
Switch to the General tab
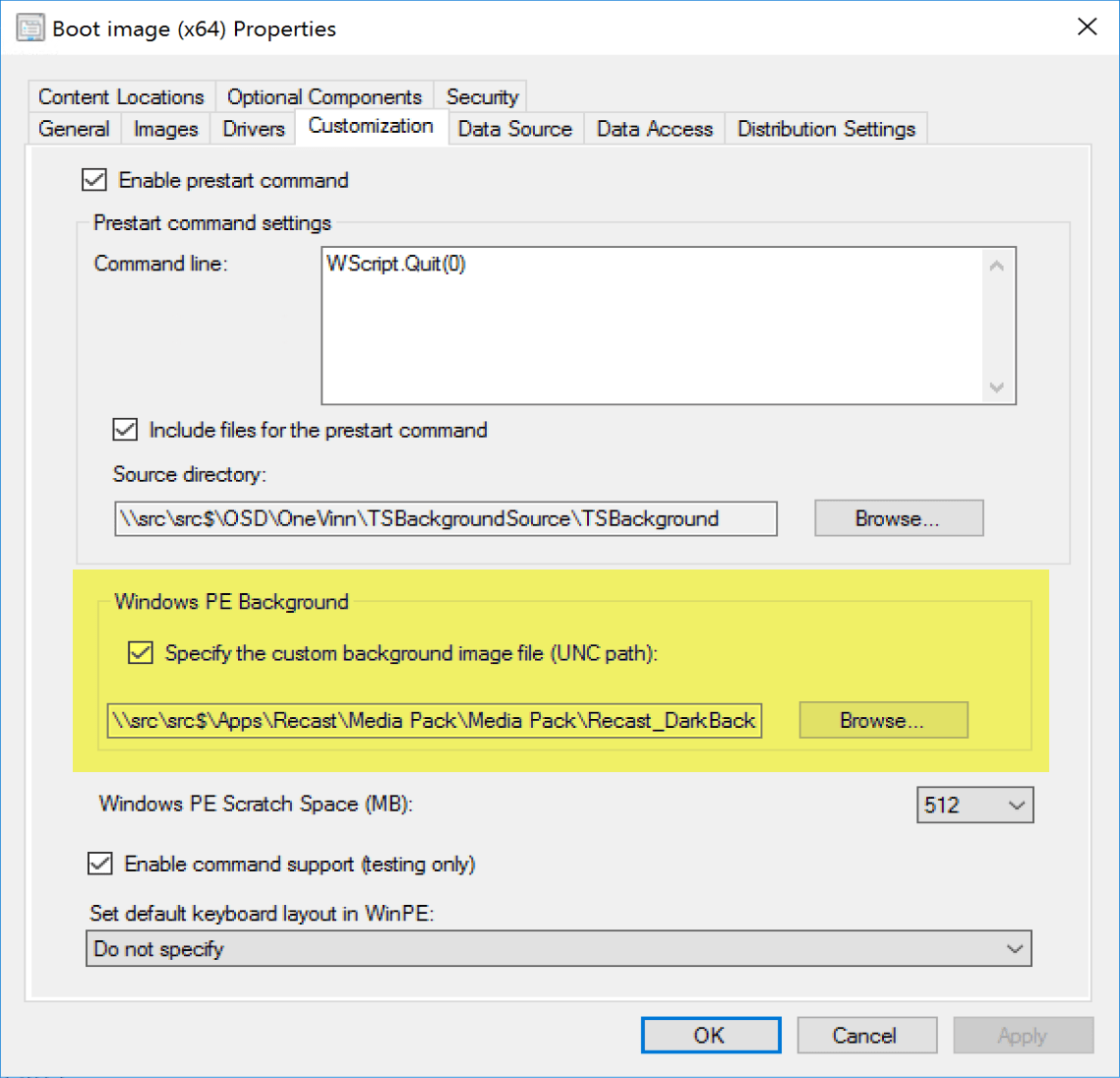point(73,128)
